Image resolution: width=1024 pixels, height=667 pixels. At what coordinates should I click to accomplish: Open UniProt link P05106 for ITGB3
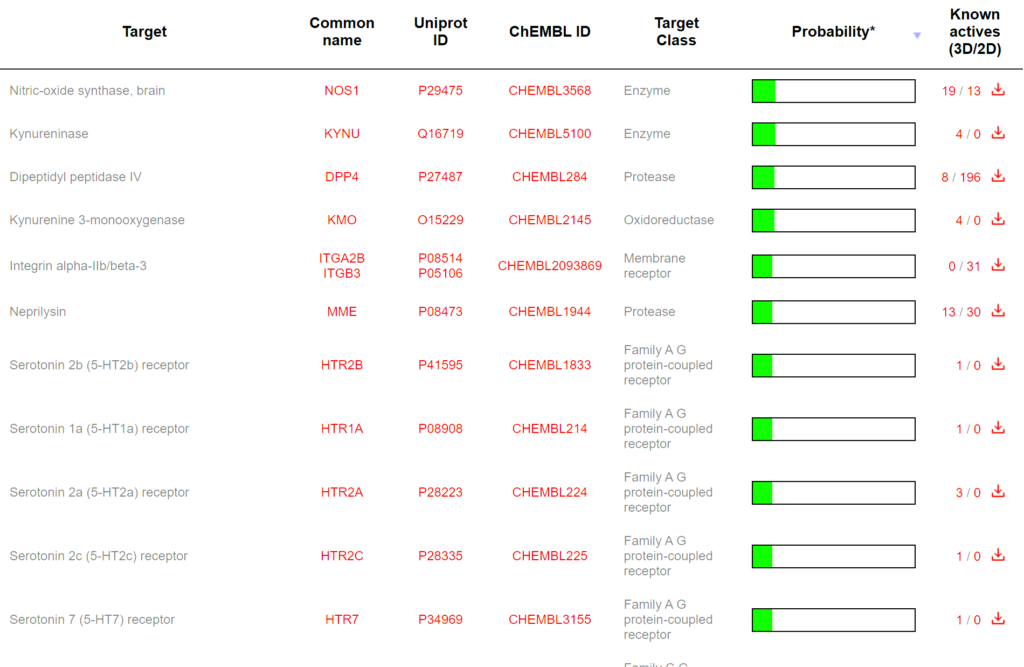pyautogui.click(x=440, y=273)
